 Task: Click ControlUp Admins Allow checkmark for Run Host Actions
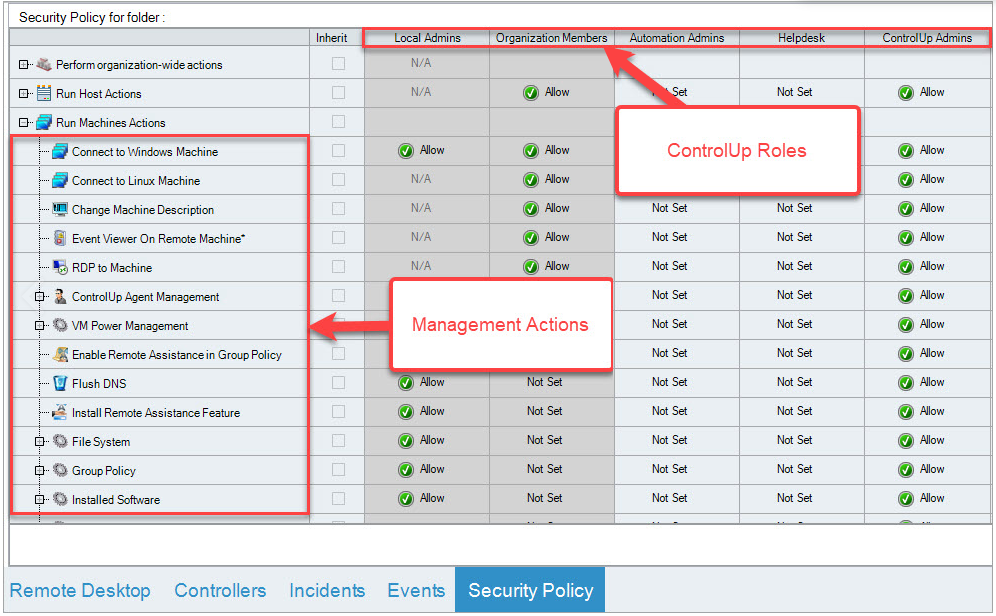[x=906, y=93]
